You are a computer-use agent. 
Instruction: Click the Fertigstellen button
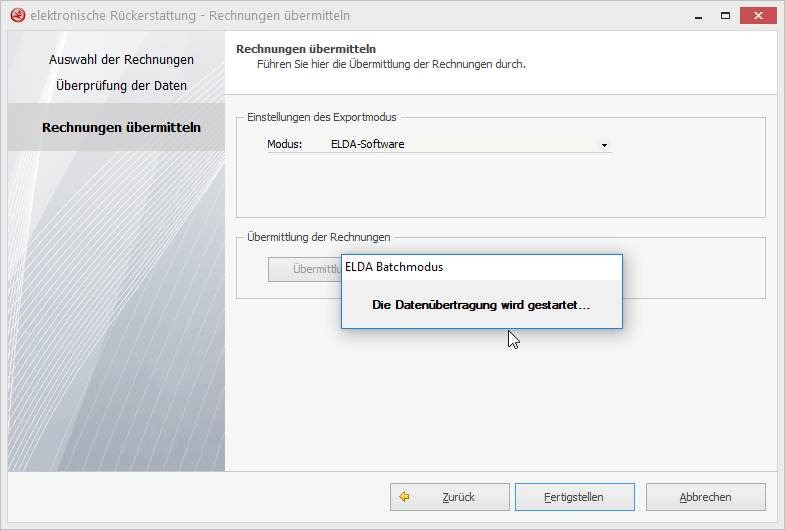click(x=573, y=496)
